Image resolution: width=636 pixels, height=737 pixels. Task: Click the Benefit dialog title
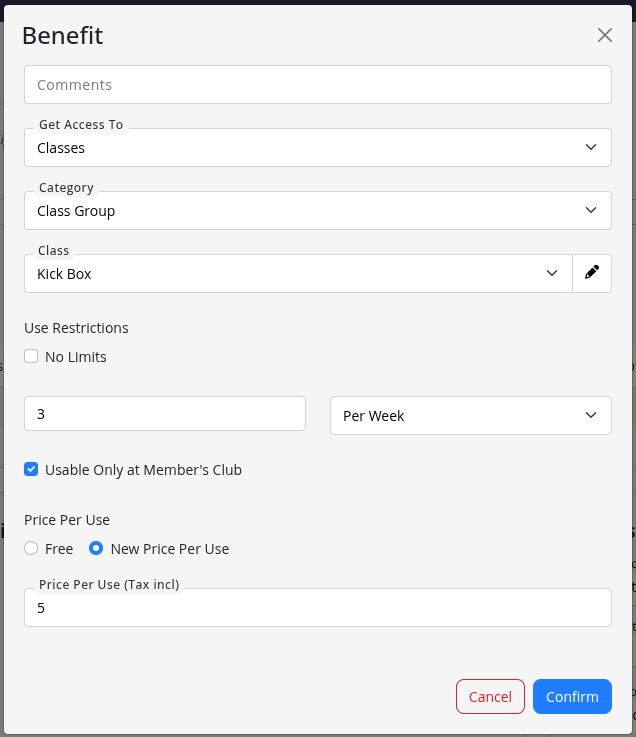(x=63, y=36)
